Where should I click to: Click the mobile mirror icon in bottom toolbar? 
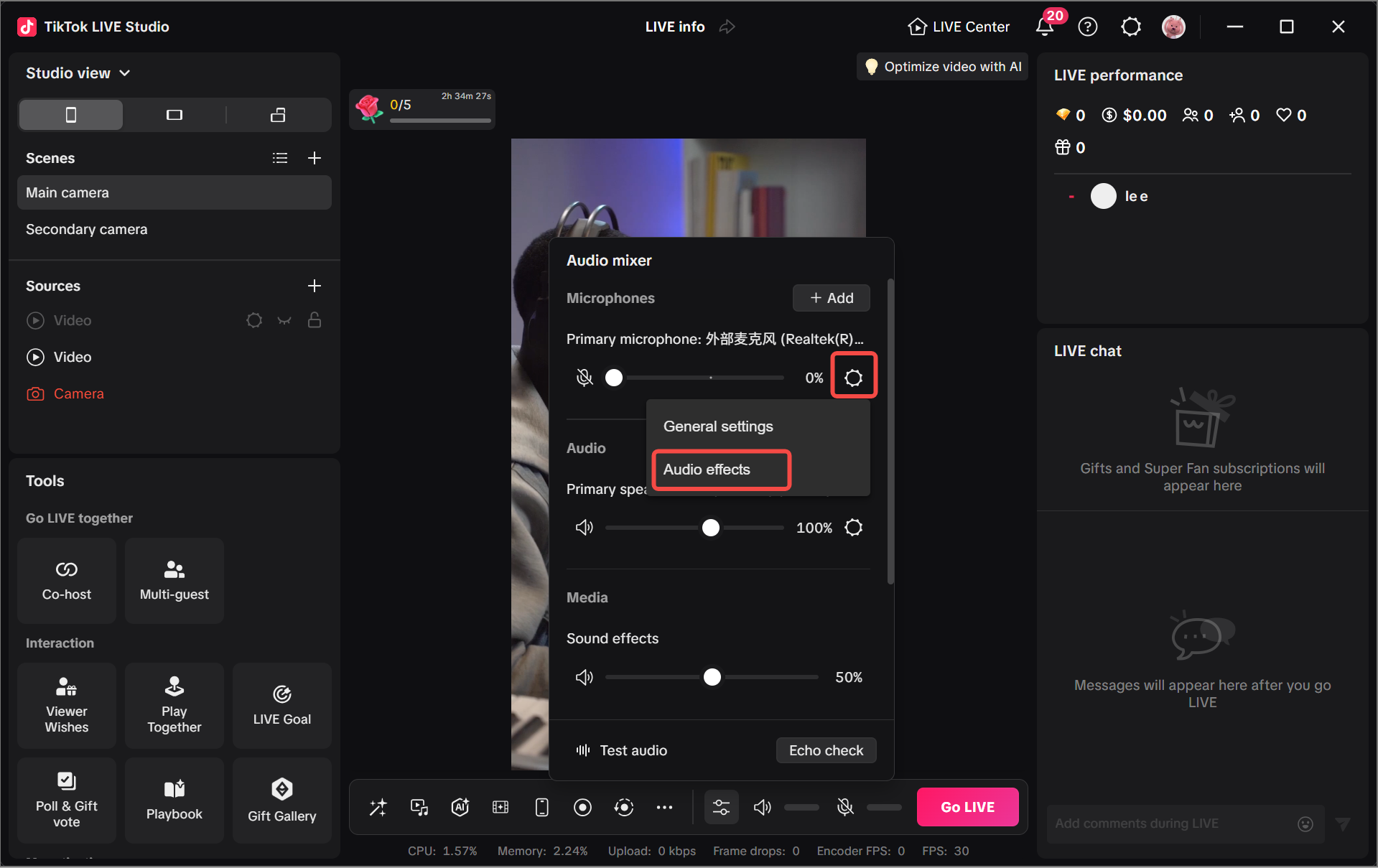pos(542,807)
